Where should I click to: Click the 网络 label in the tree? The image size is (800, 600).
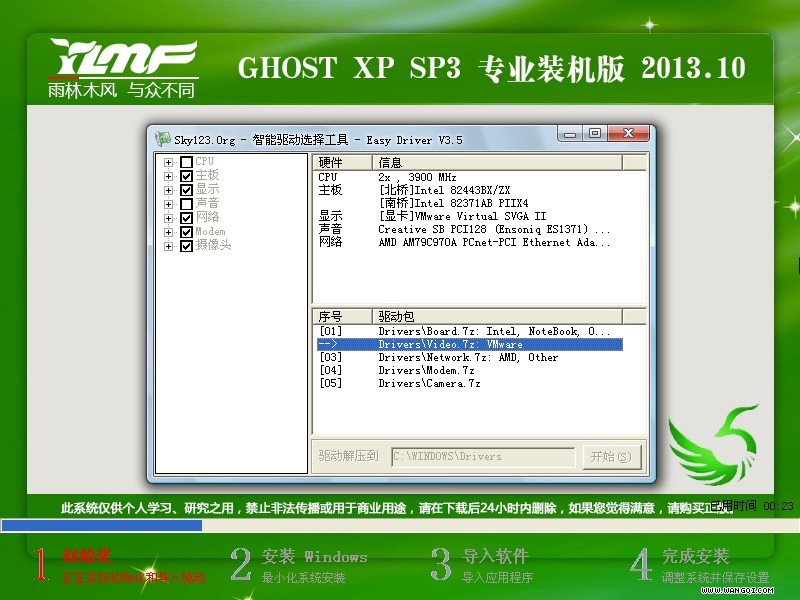(x=207, y=217)
